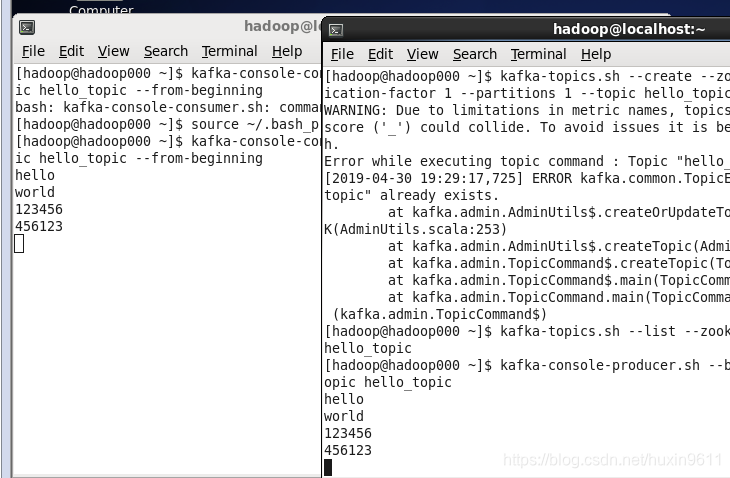Click 'opic hello_topic' line in front terminal
This screenshot has height=478, width=730.
tap(388, 382)
